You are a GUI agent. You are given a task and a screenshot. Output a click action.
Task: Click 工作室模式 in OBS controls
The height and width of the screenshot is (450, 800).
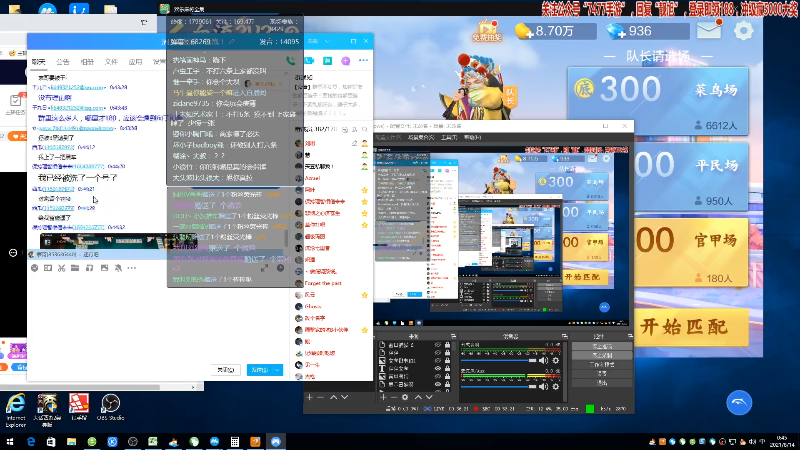point(602,364)
